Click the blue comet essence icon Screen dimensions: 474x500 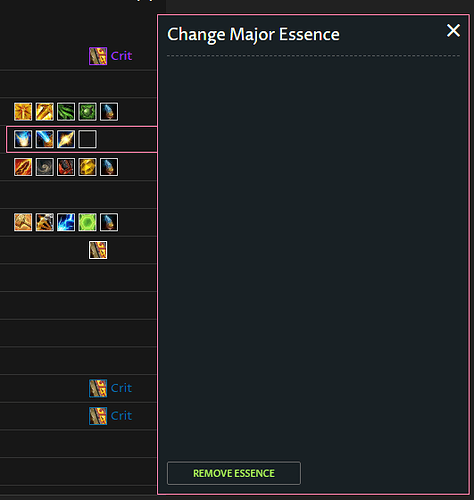(45, 139)
